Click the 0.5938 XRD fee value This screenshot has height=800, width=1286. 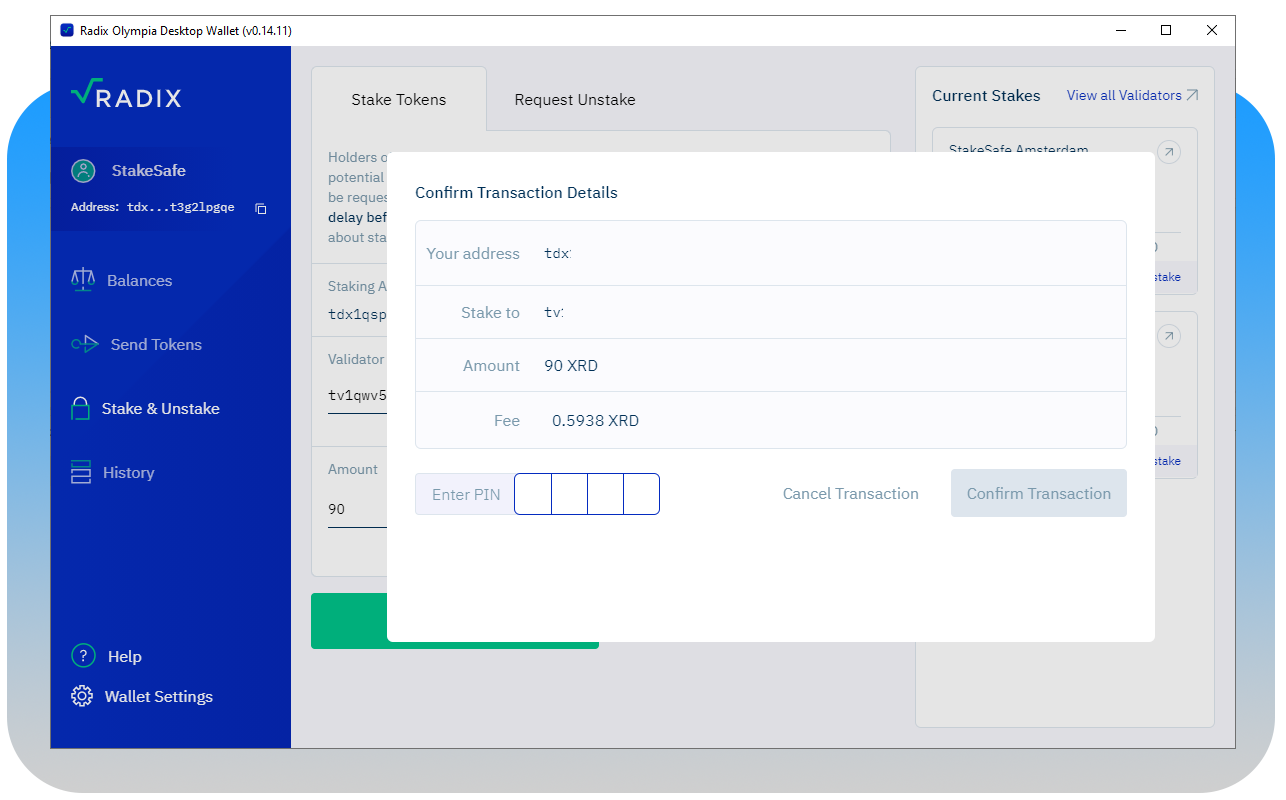(595, 421)
